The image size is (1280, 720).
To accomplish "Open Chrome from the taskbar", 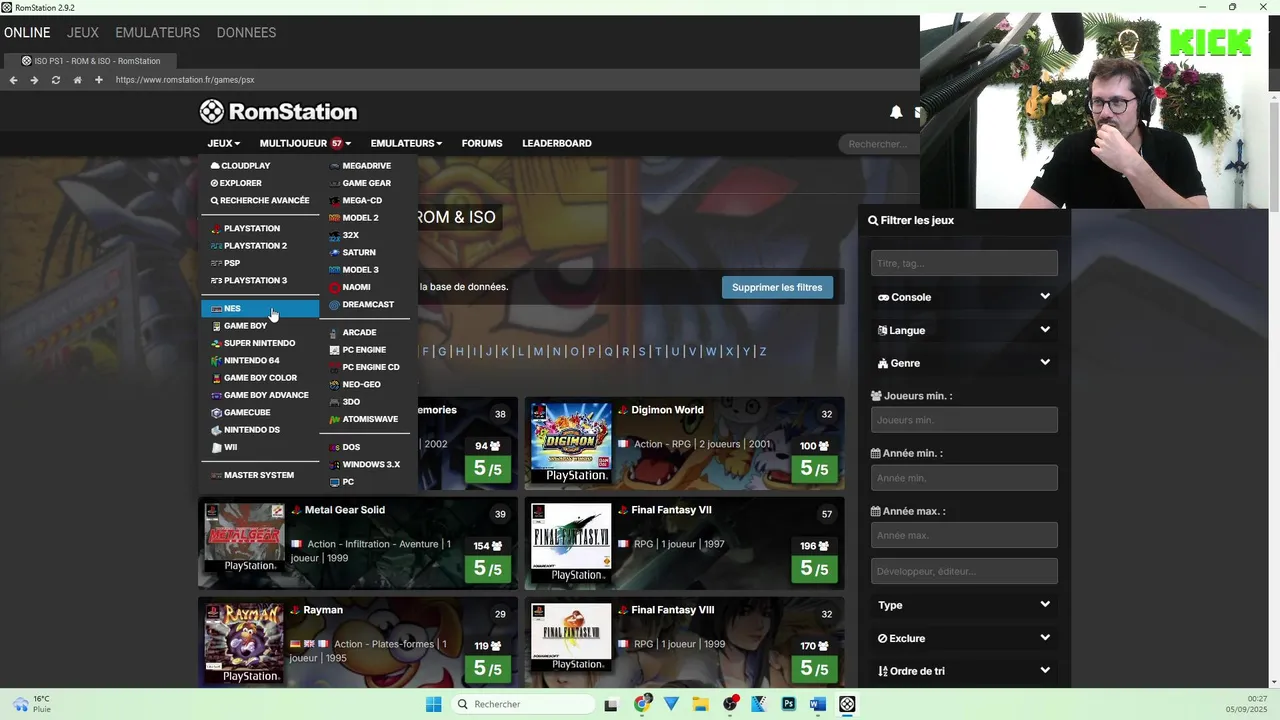I will 641,704.
